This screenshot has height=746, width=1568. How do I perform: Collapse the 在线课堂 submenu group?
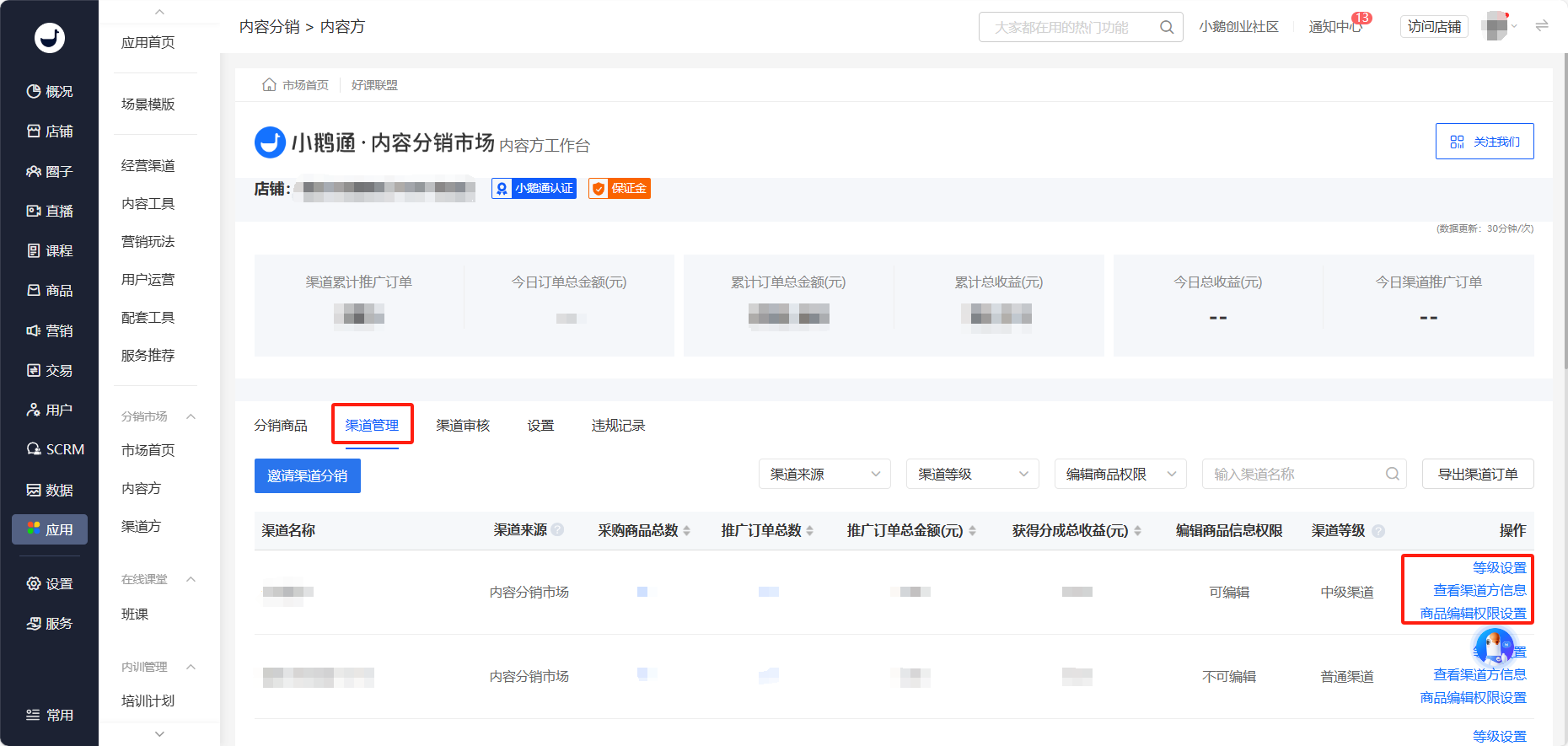point(191,579)
